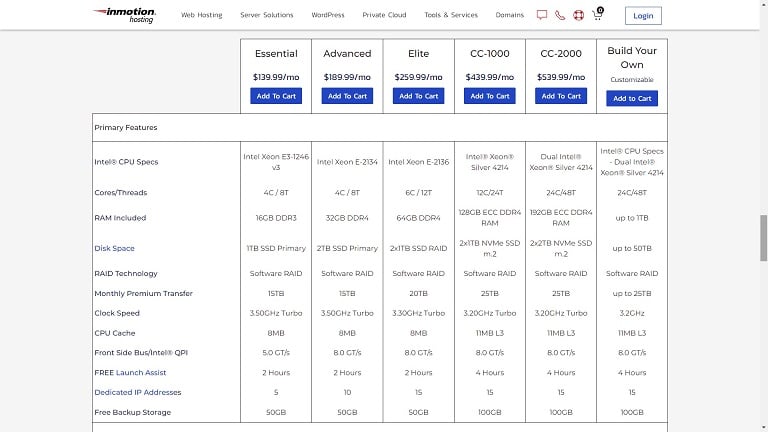Click the $139.99/mo price

pos(276,77)
